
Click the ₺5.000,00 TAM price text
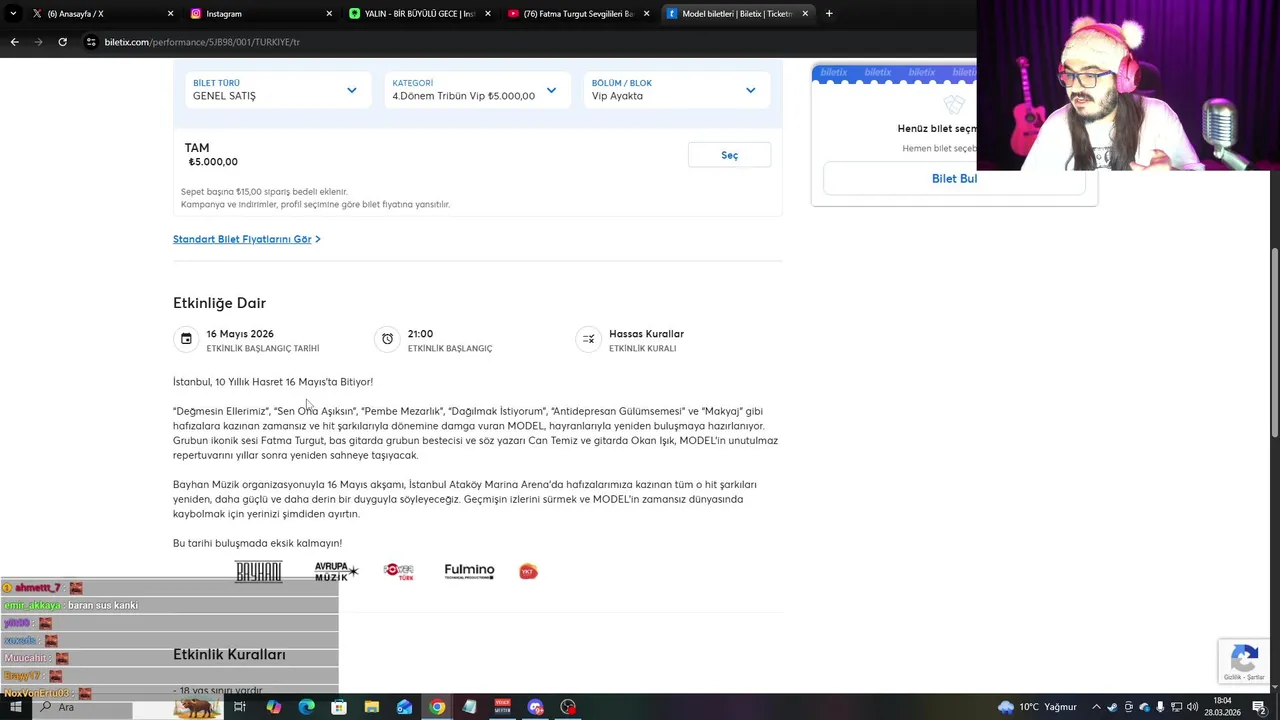[x=213, y=162]
